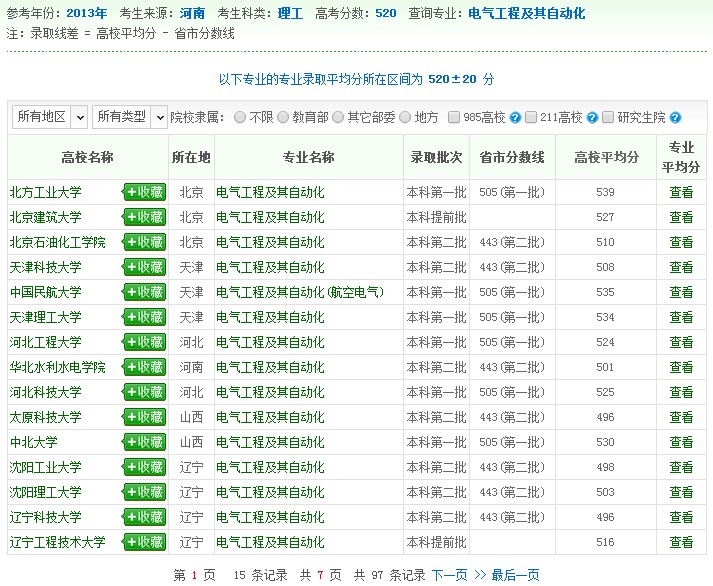Click 查看 for 中国民航大学 row

(681, 292)
